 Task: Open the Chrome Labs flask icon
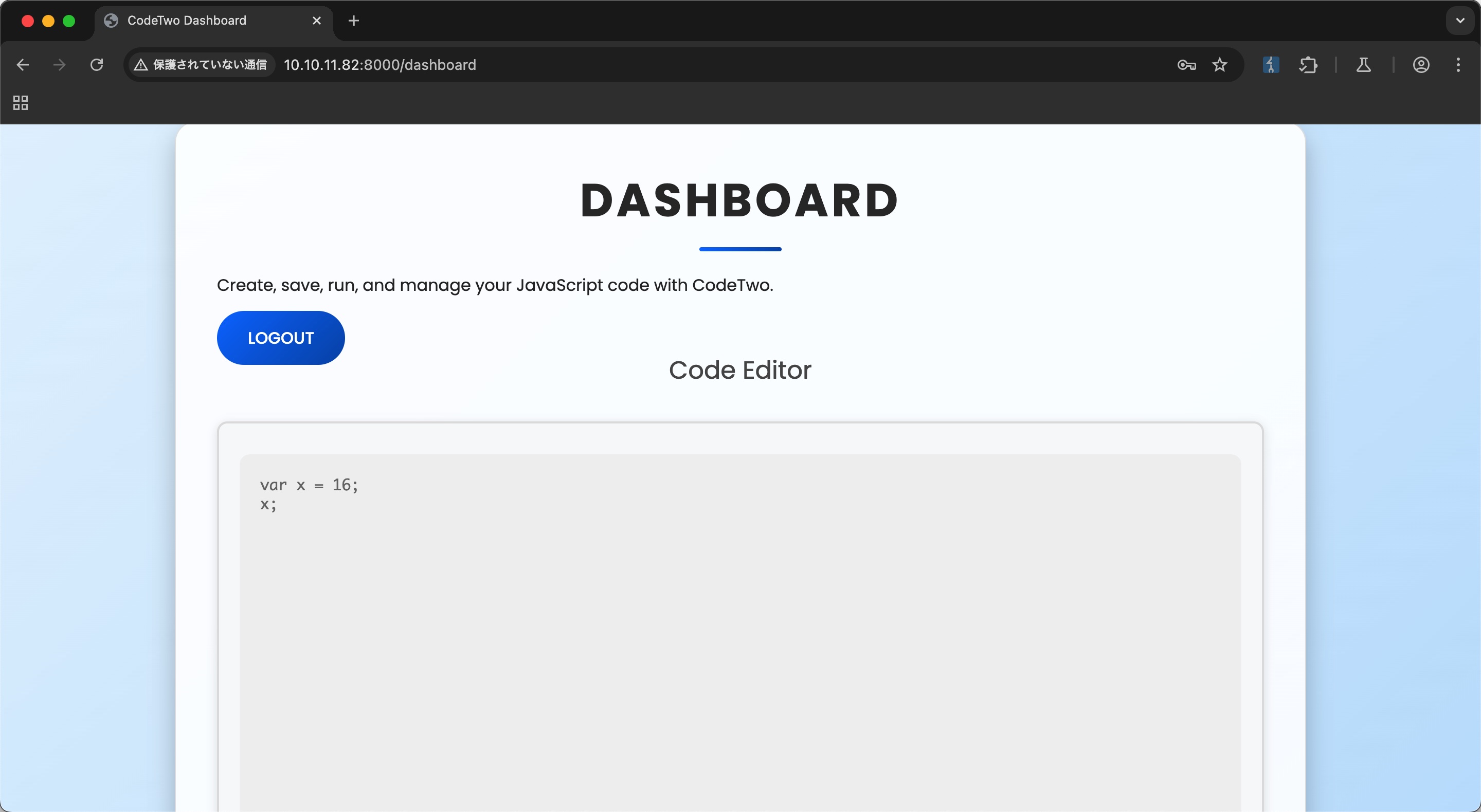pos(1363,65)
